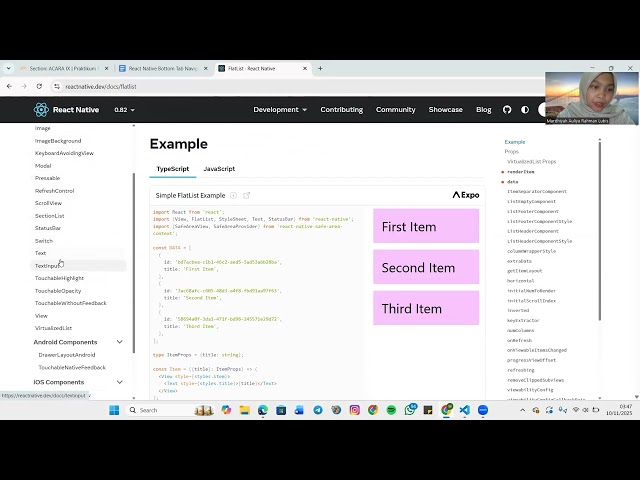
Task: Switch to Visual Studio Code in taskbar
Action: coord(464,410)
